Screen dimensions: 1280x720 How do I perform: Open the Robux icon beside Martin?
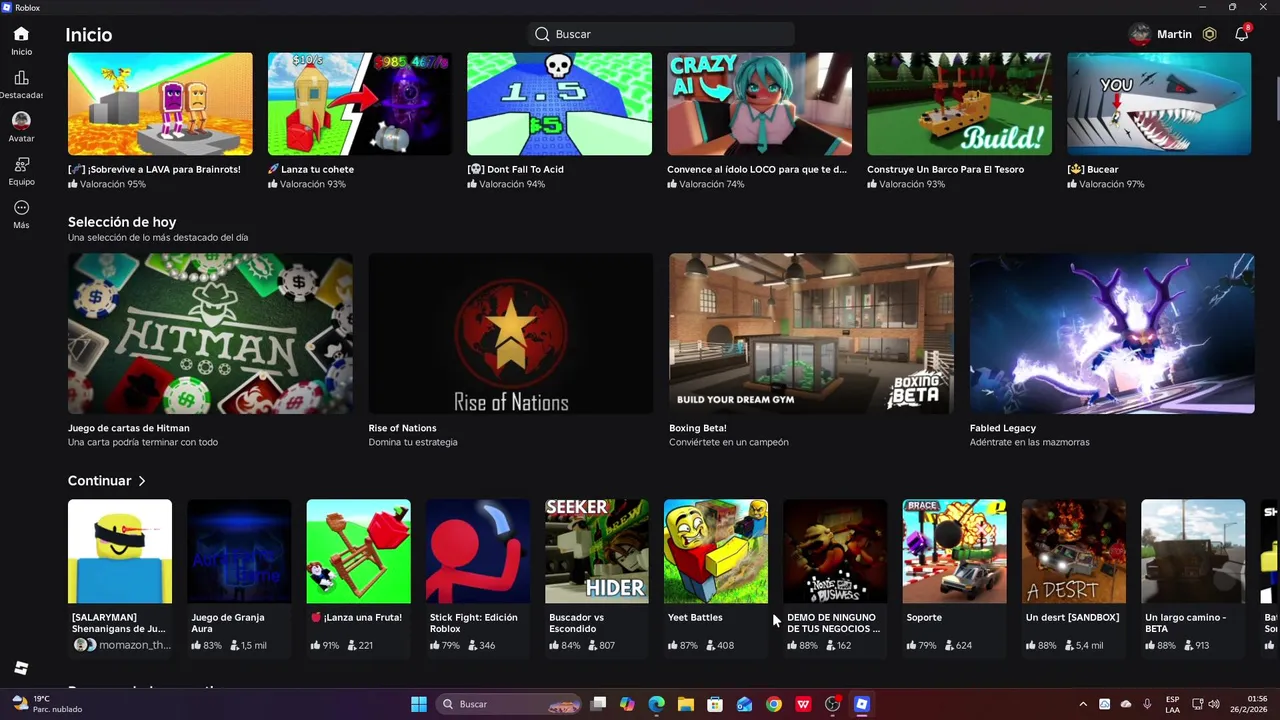click(1209, 34)
